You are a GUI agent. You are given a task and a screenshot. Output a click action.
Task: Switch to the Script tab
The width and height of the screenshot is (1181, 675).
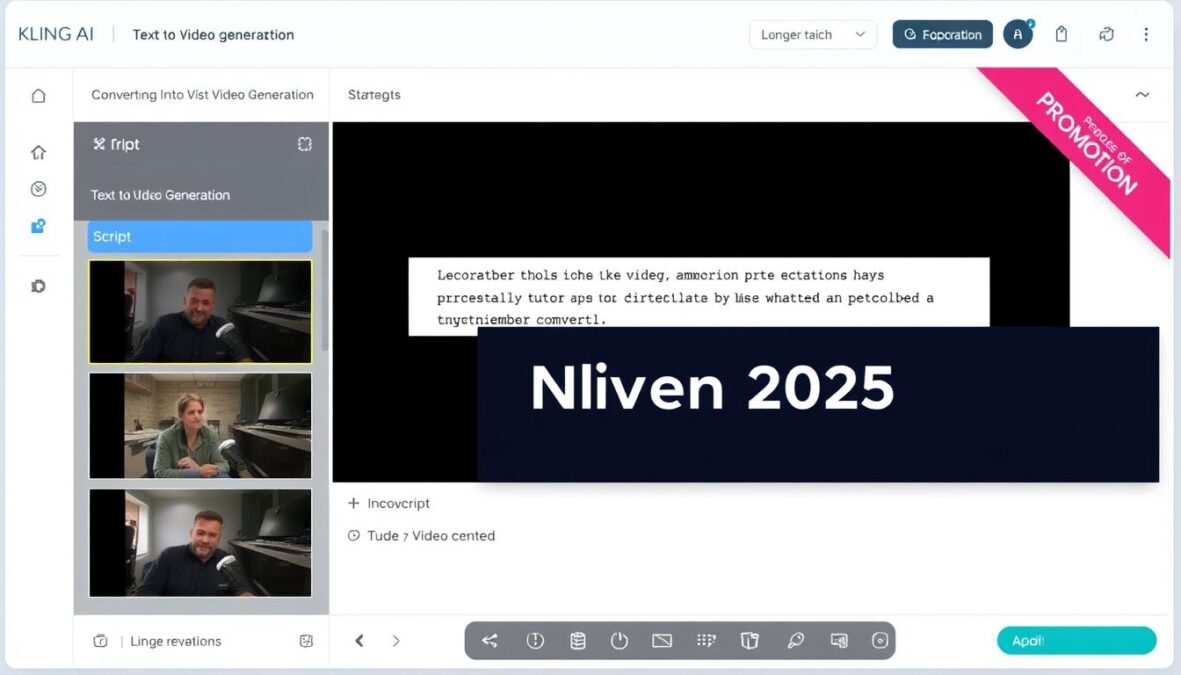199,236
